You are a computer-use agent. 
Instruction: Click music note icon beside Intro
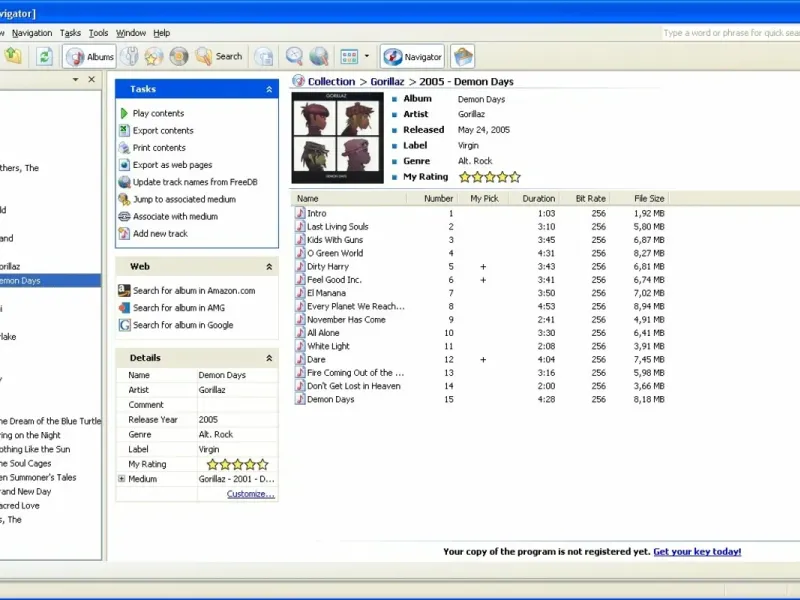point(301,213)
